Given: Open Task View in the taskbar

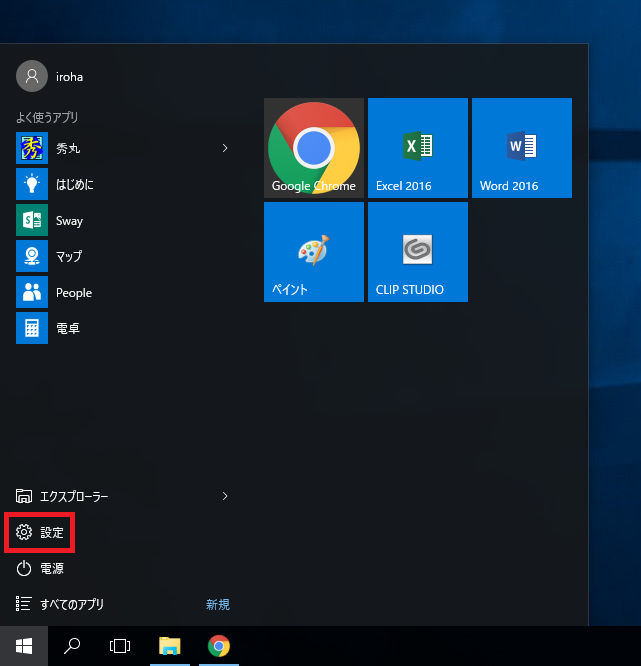Looking at the screenshot, I should pos(120,646).
